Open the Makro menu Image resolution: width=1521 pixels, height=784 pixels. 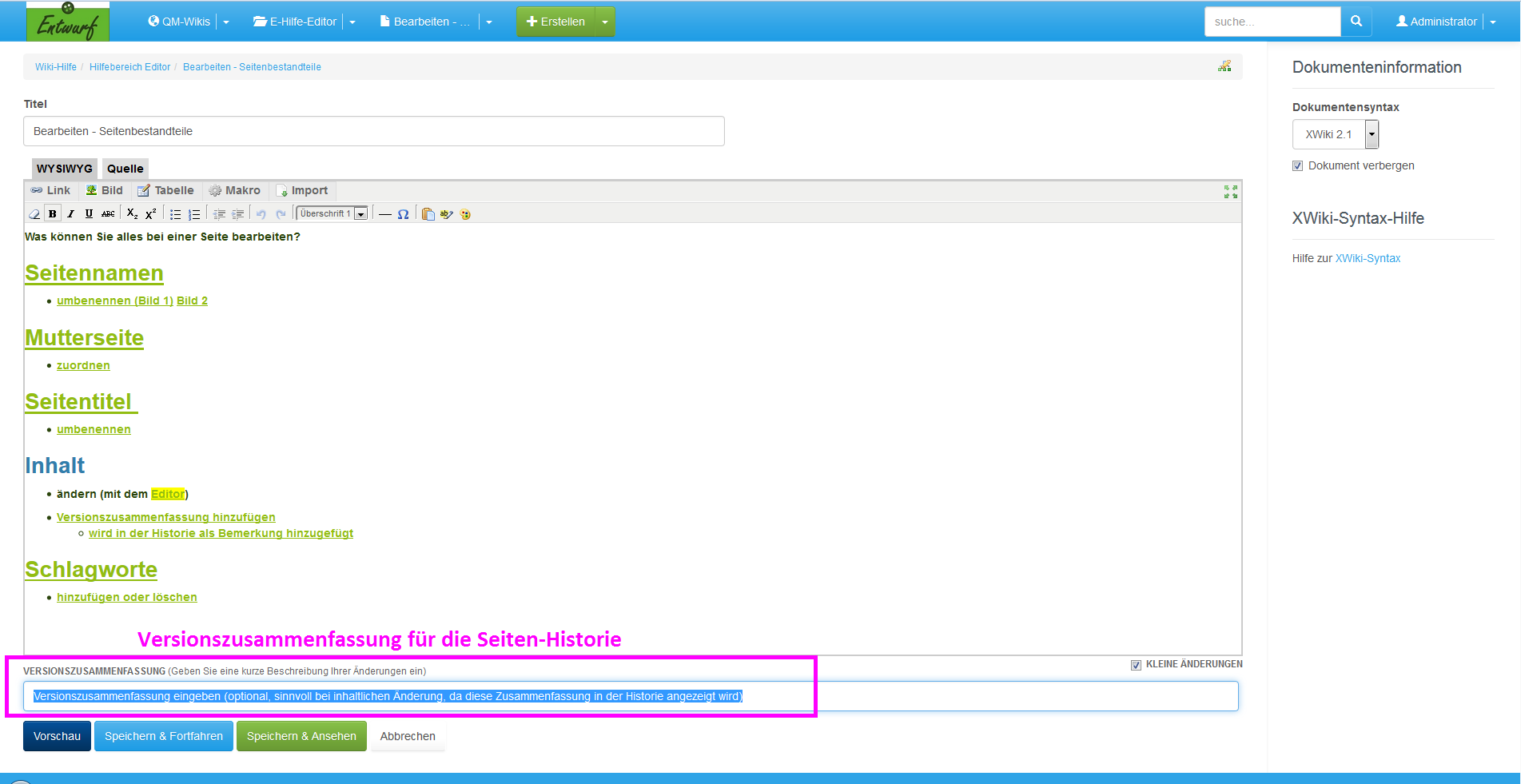(x=235, y=190)
